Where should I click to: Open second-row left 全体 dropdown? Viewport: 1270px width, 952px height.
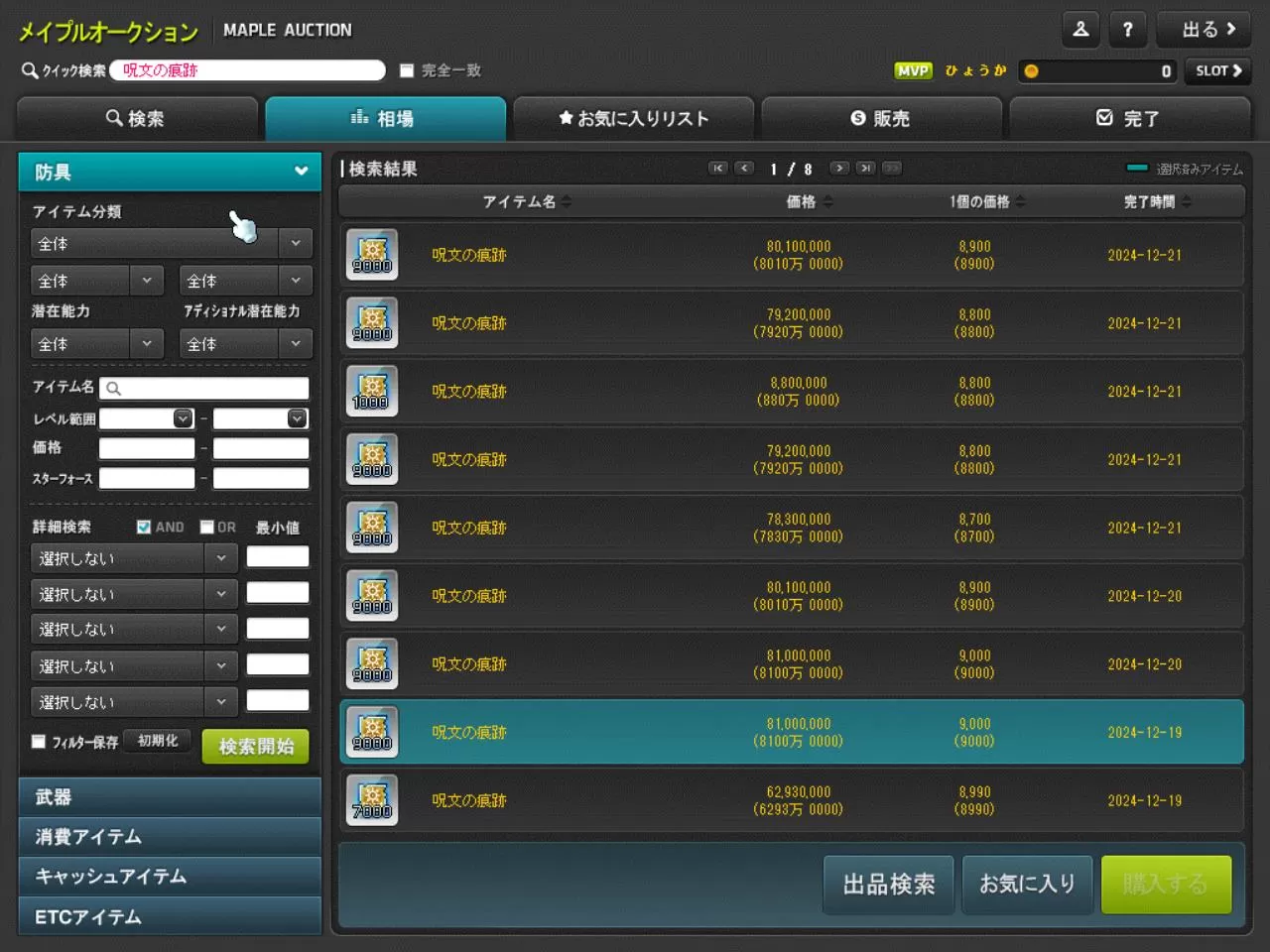click(x=97, y=281)
